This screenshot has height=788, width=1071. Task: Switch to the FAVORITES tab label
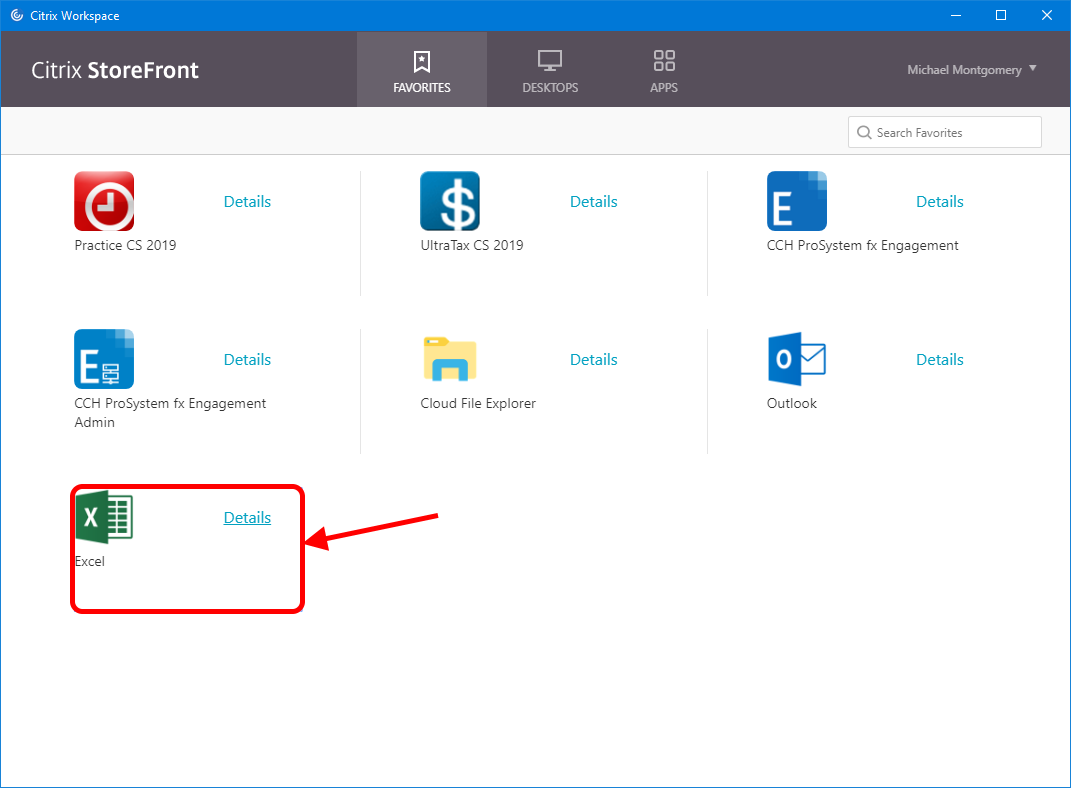click(422, 87)
